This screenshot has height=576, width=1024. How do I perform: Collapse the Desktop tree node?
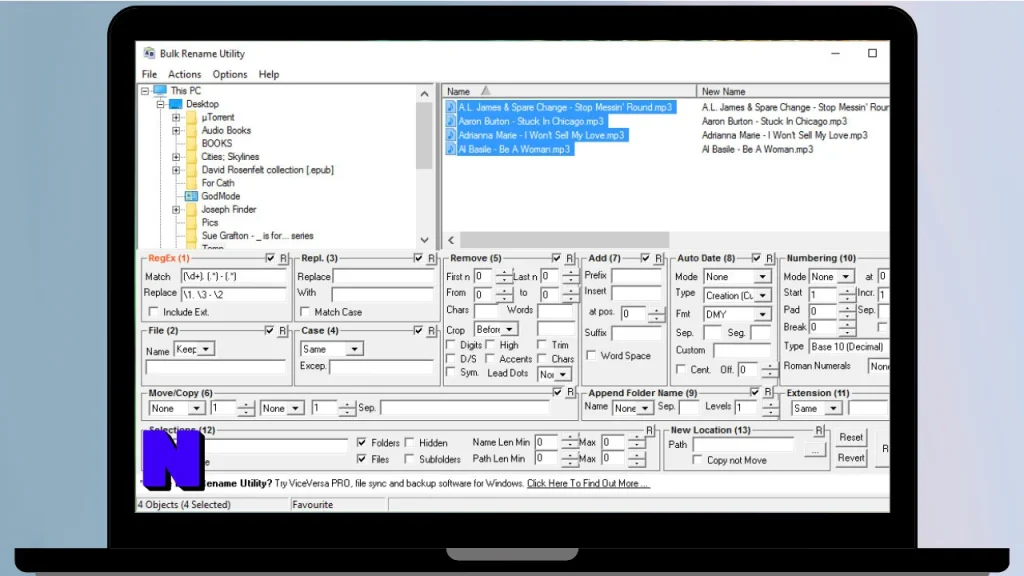point(161,104)
